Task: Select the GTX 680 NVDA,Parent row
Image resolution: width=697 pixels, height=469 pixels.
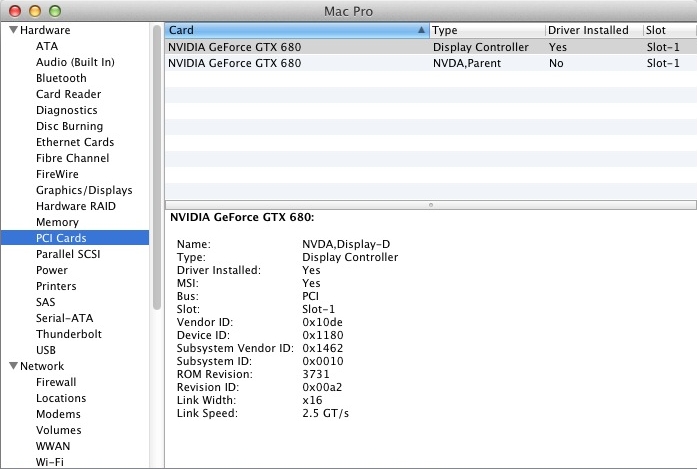Action: point(431,63)
